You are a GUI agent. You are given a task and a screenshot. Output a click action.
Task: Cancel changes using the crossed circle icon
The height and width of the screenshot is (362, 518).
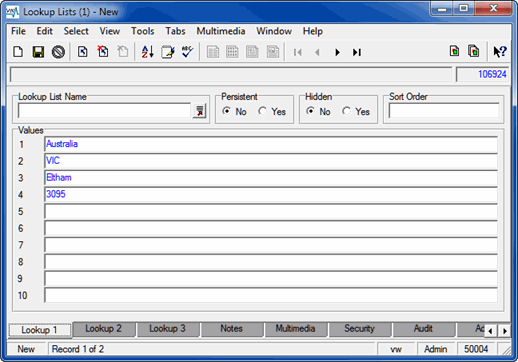pyautogui.click(x=58, y=52)
